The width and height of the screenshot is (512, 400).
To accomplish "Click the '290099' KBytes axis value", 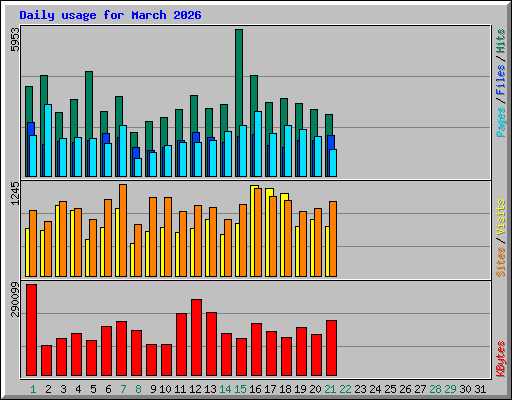I will [x=15, y=299].
